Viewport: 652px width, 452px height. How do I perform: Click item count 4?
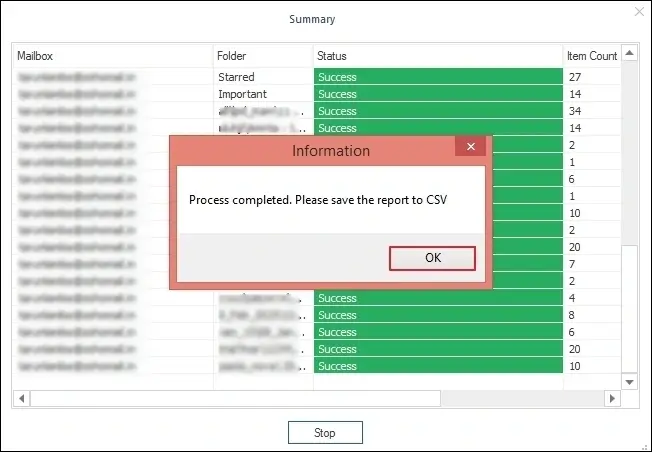click(572, 298)
